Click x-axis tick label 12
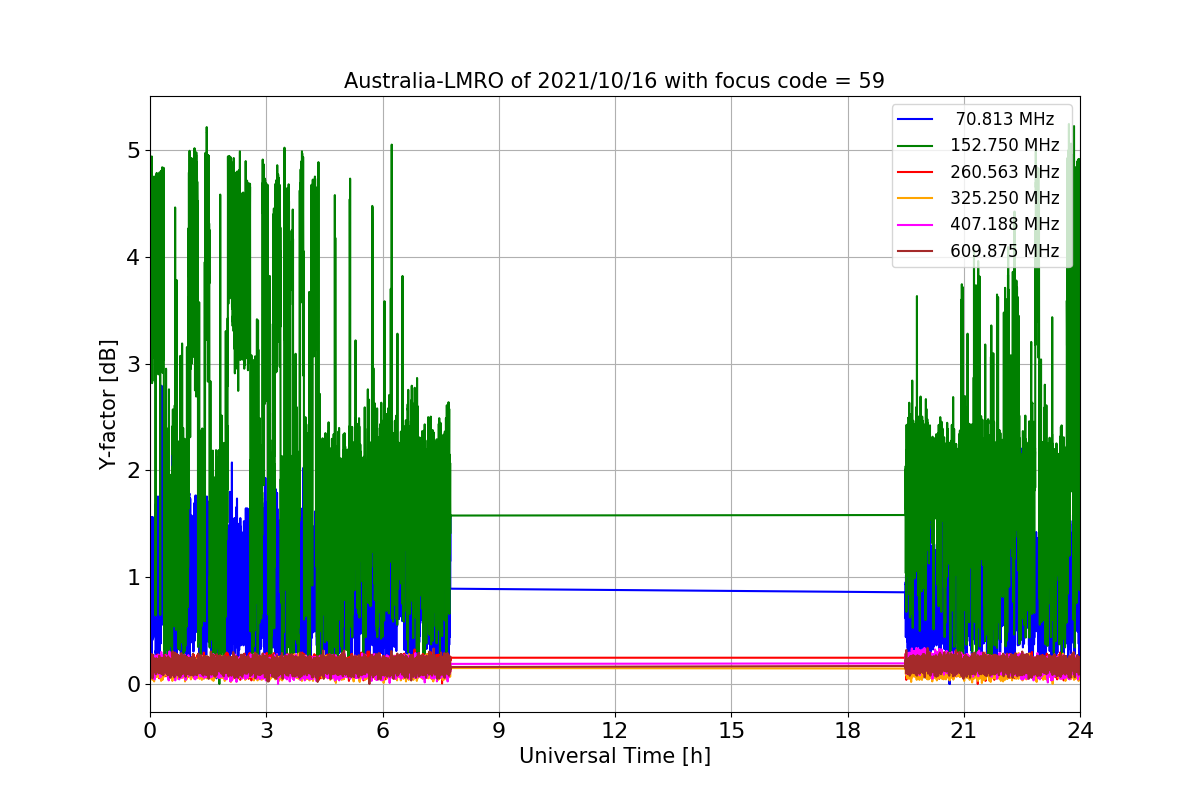This screenshot has height=800, width=1200. [x=615, y=731]
